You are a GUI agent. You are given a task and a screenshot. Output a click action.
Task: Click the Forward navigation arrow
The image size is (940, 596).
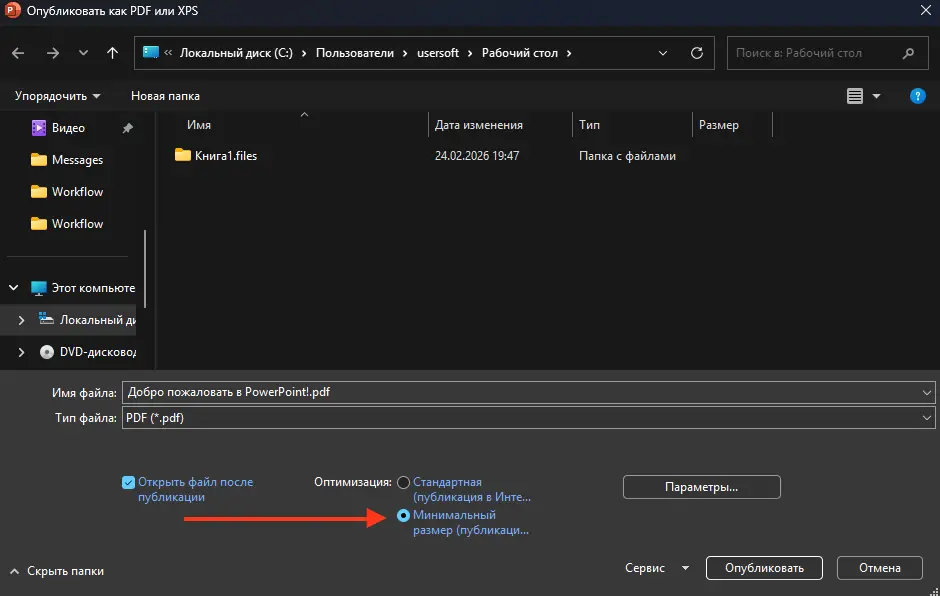53,53
